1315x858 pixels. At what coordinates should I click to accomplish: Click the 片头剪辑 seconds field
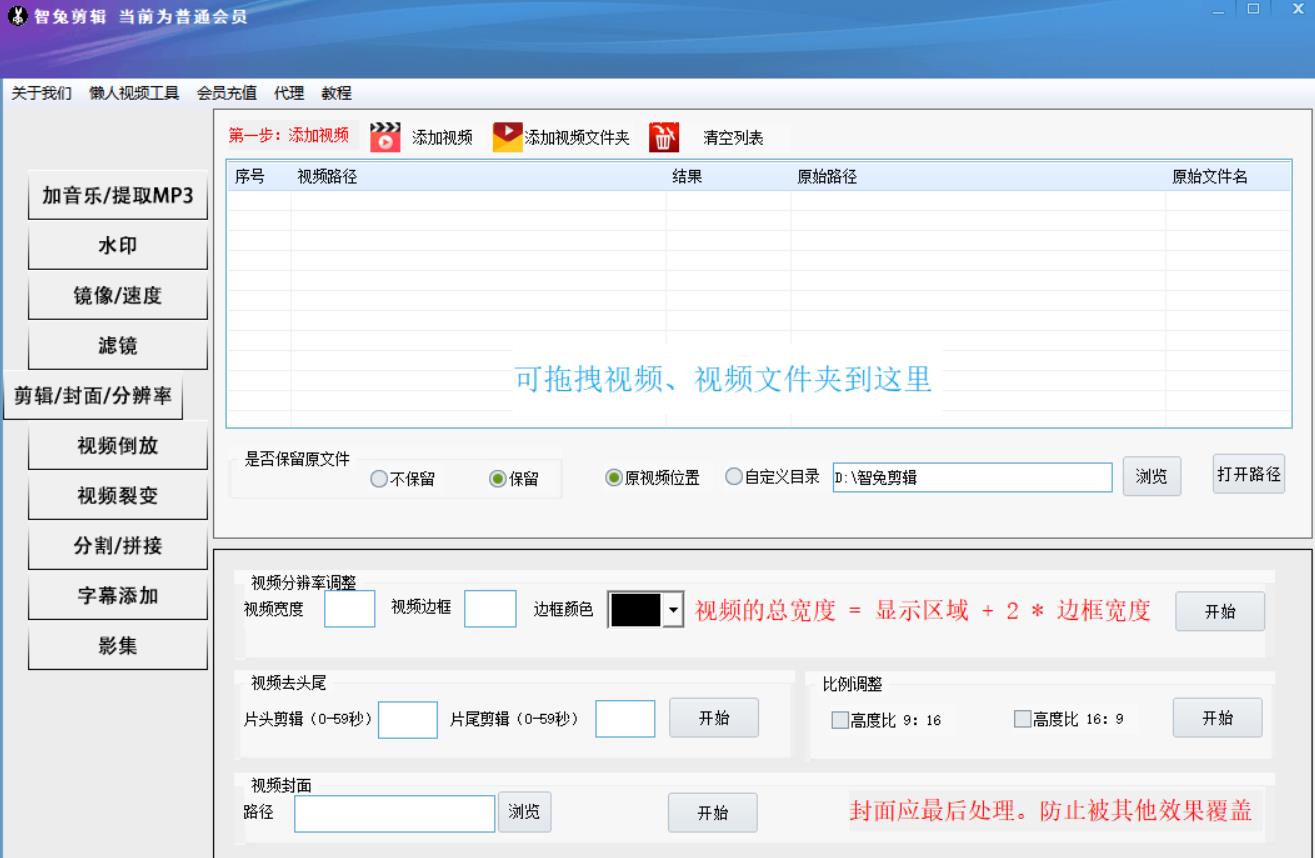[x=408, y=719]
